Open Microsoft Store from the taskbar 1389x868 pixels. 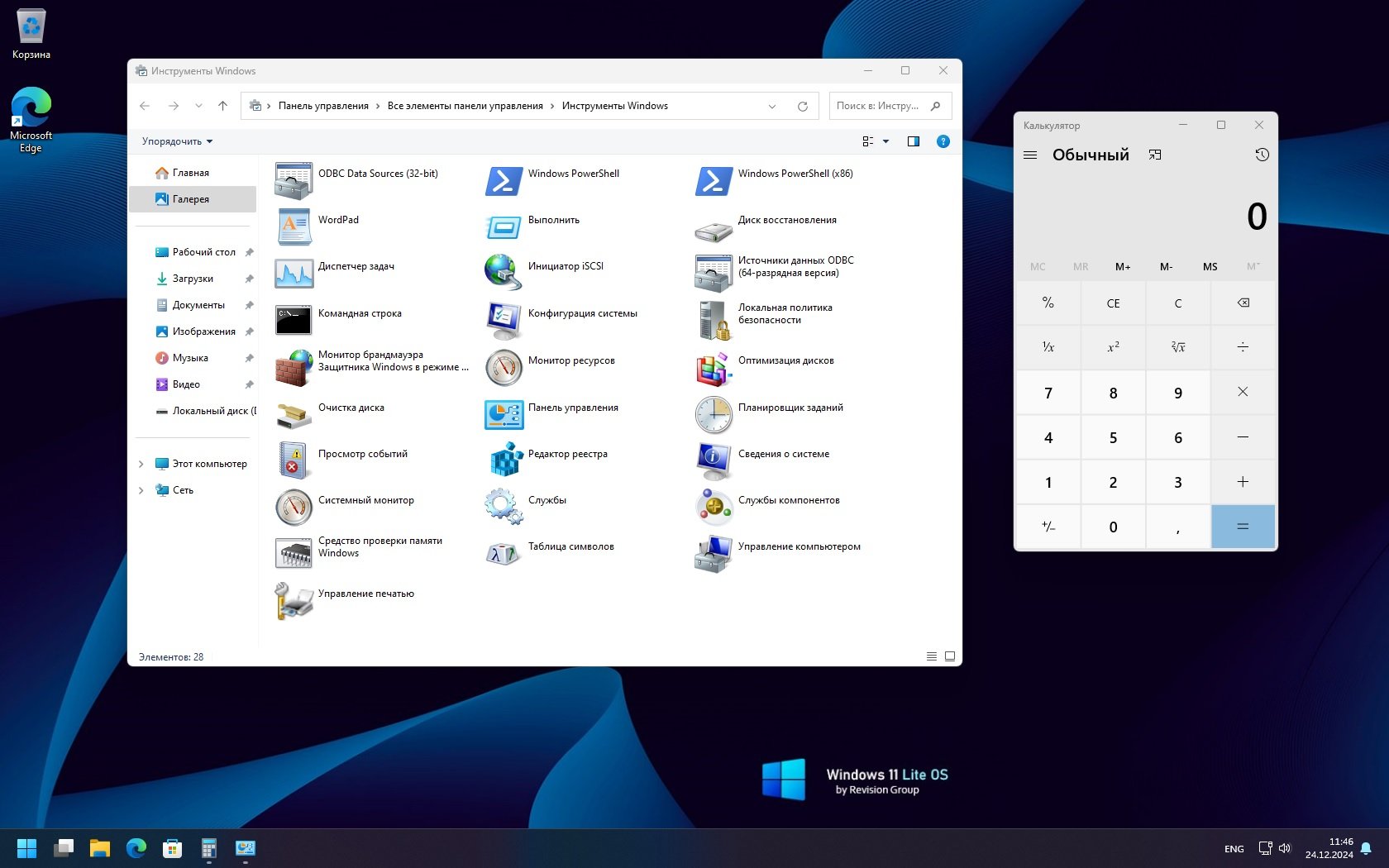coord(172,848)
